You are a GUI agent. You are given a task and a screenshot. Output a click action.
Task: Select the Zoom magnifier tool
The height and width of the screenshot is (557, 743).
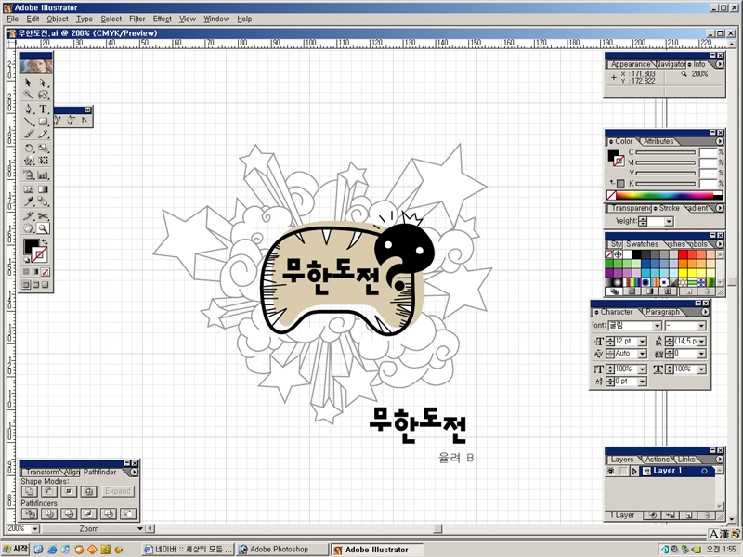pyautogui.click(x=43, y=228)
